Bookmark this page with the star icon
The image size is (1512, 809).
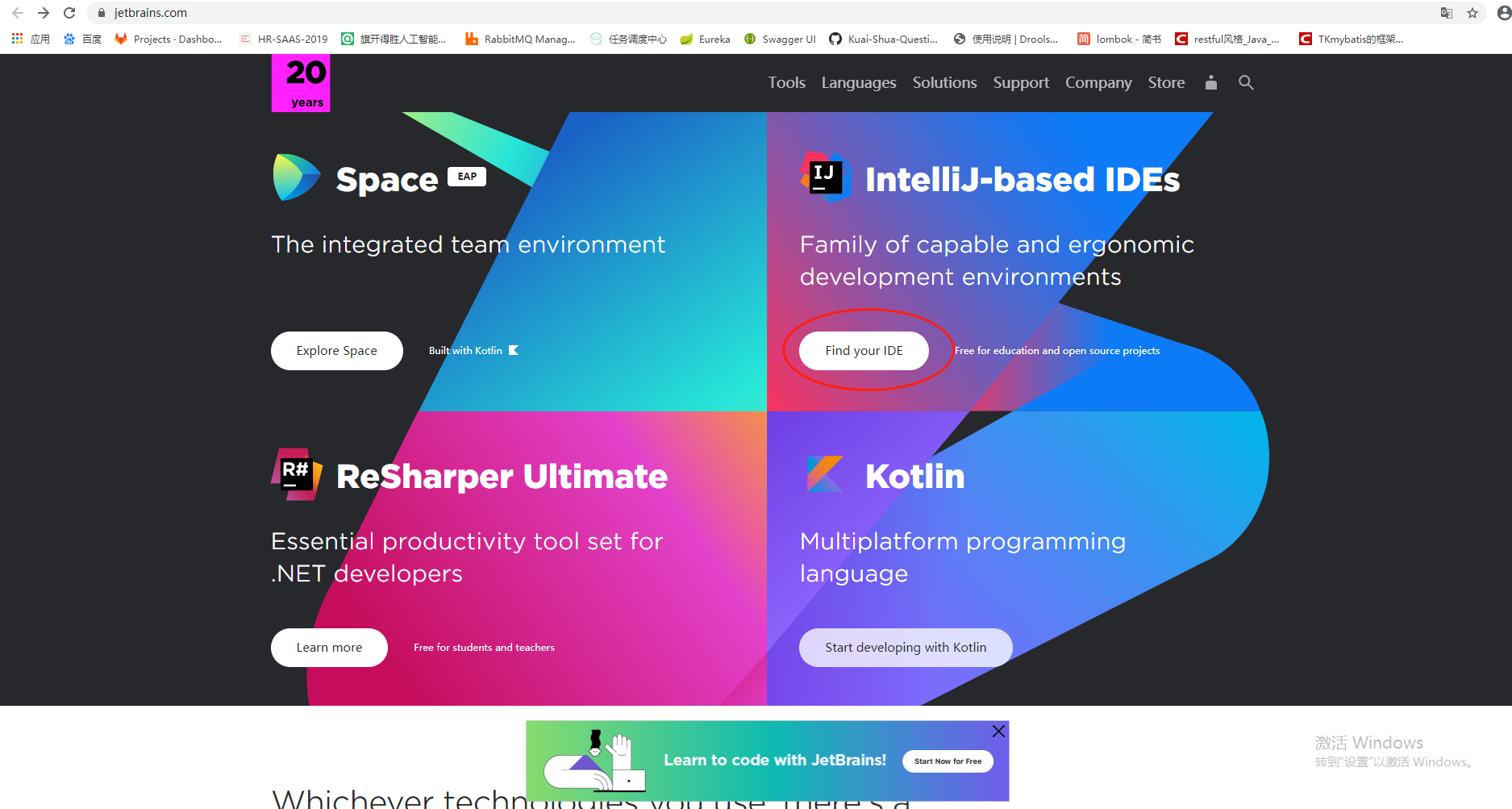coord(1472,13)
